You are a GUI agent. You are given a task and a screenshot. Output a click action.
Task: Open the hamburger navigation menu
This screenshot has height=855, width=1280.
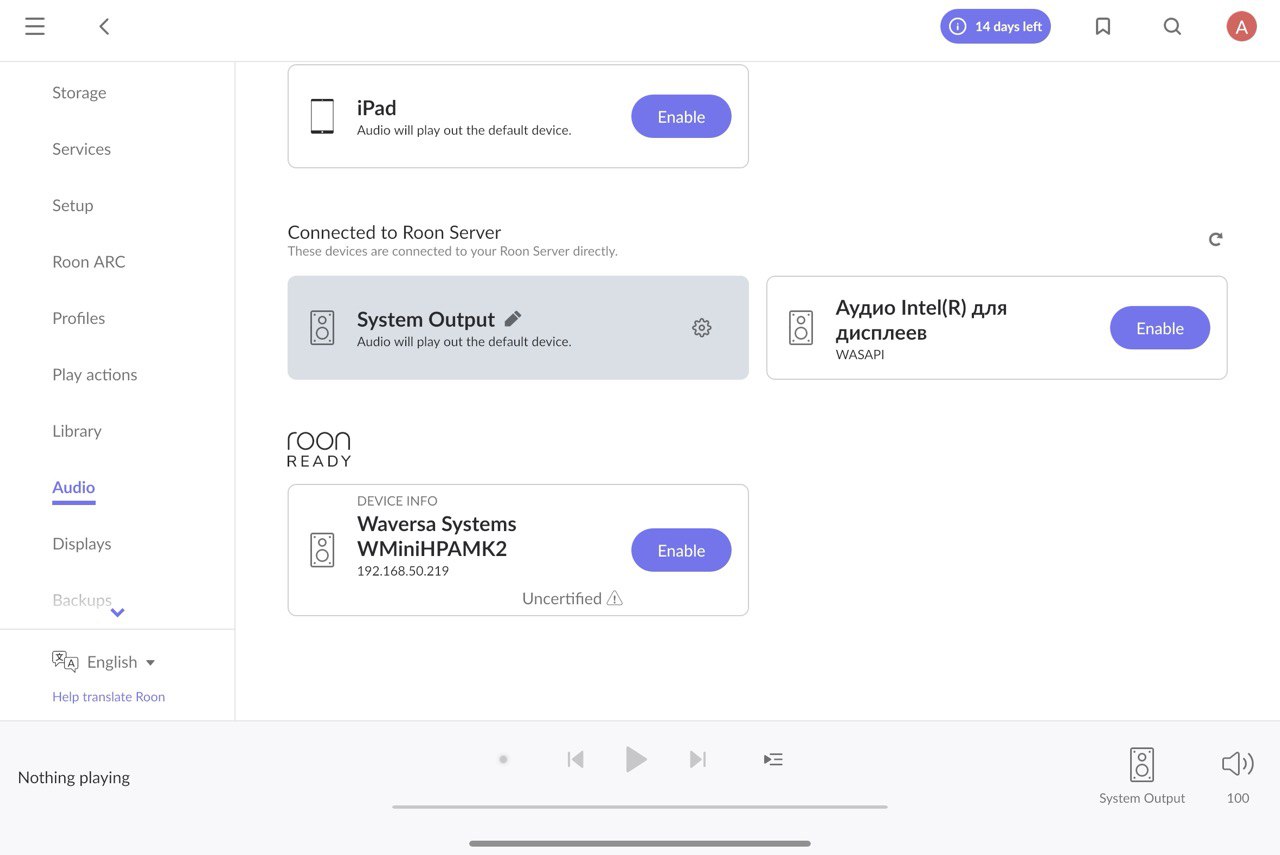[x=35, y=27]
